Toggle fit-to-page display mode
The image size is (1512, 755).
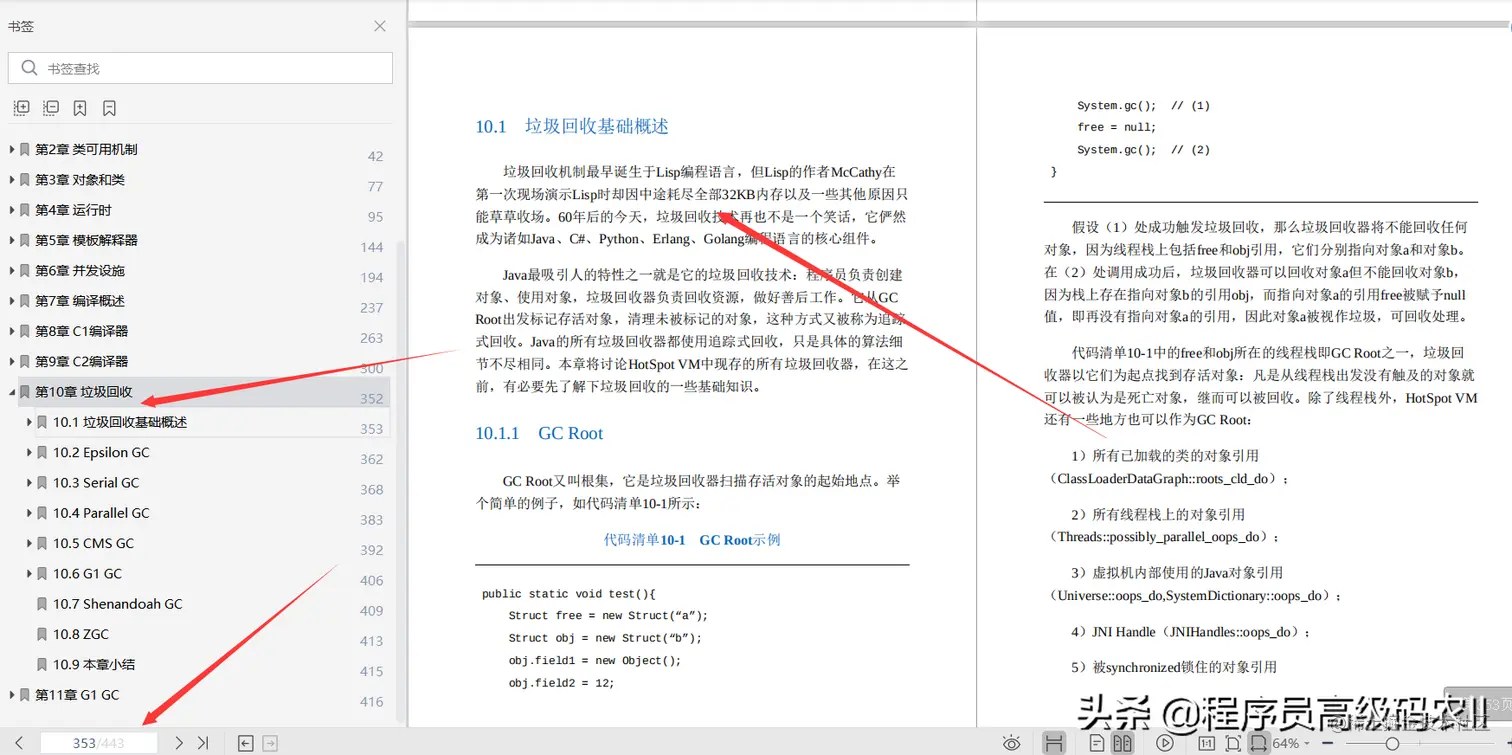1233,744
